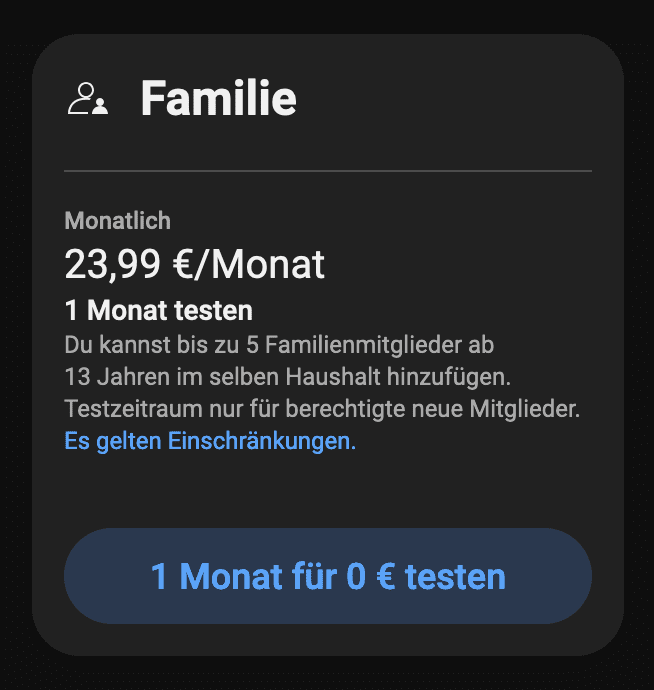Select the Monatlich billing label

click(x=118, y=220)
